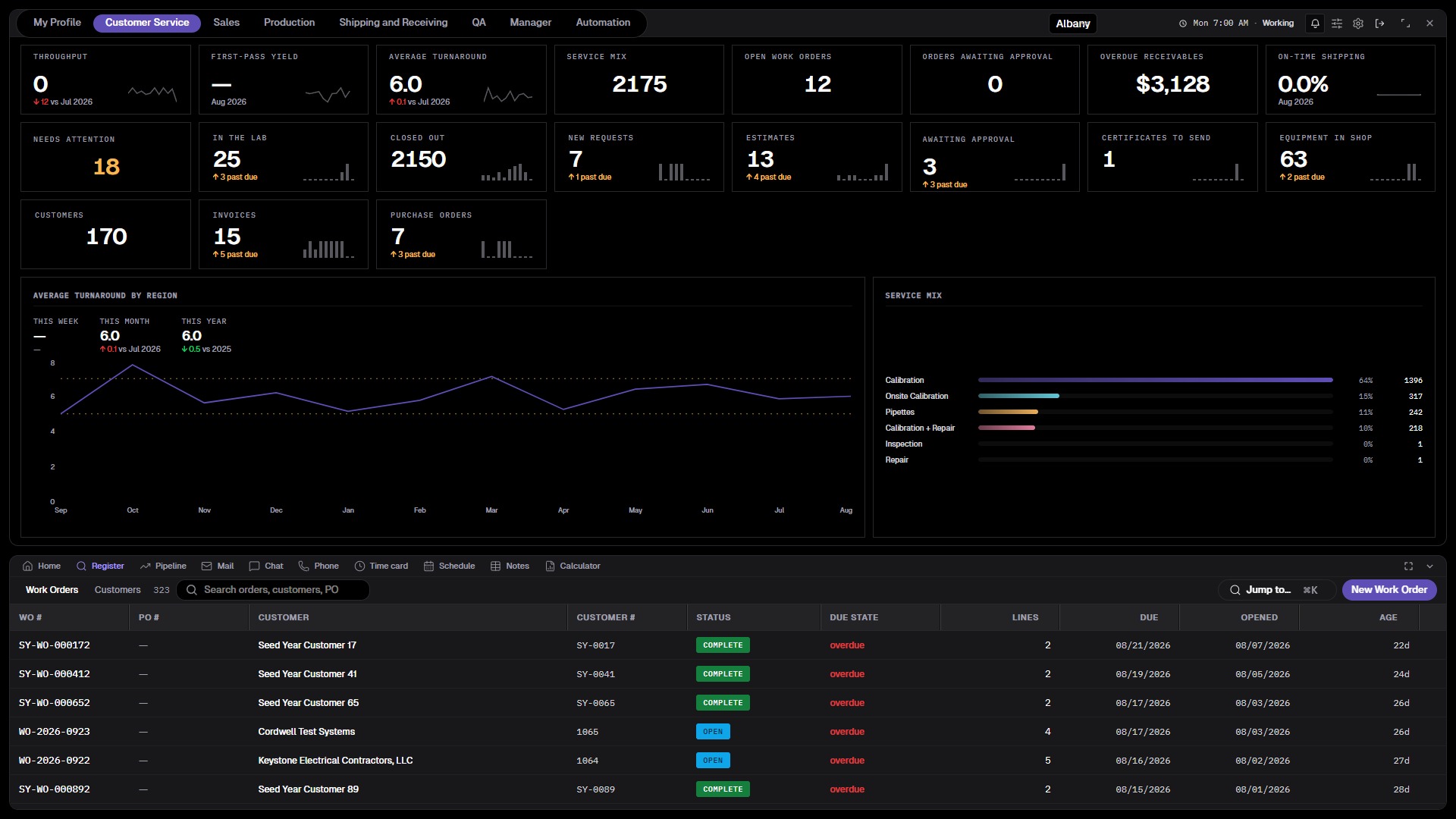Open the Calculator tool
This screenshot has height=819, width=1456.
573,566
